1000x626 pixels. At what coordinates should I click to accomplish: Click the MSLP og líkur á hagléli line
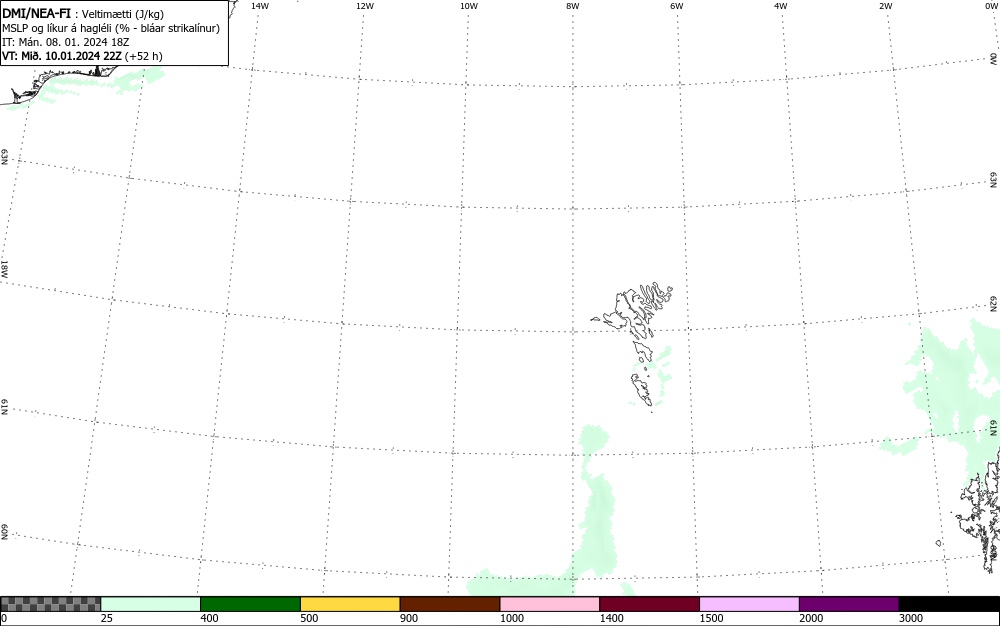click(111, 28)
